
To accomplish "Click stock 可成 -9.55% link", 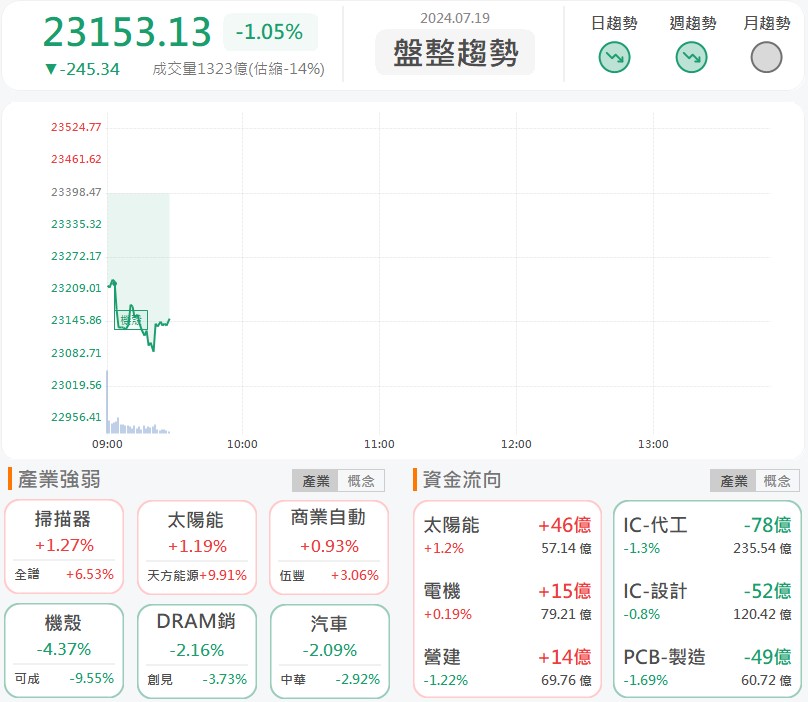I will [64, 678].
